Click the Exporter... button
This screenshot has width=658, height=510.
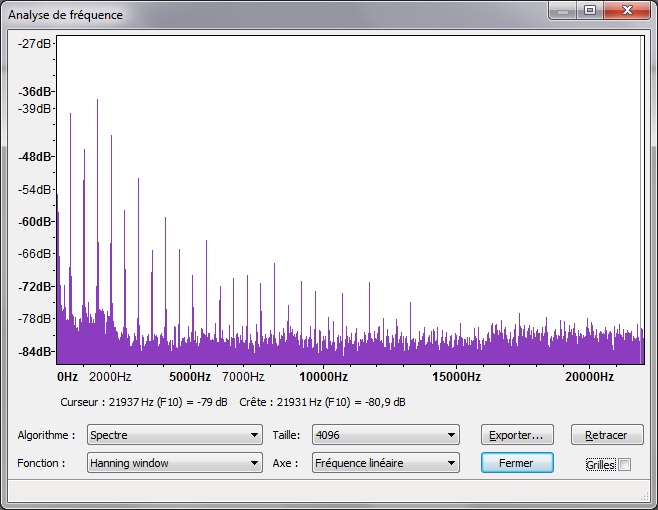(x=517, y=435)
